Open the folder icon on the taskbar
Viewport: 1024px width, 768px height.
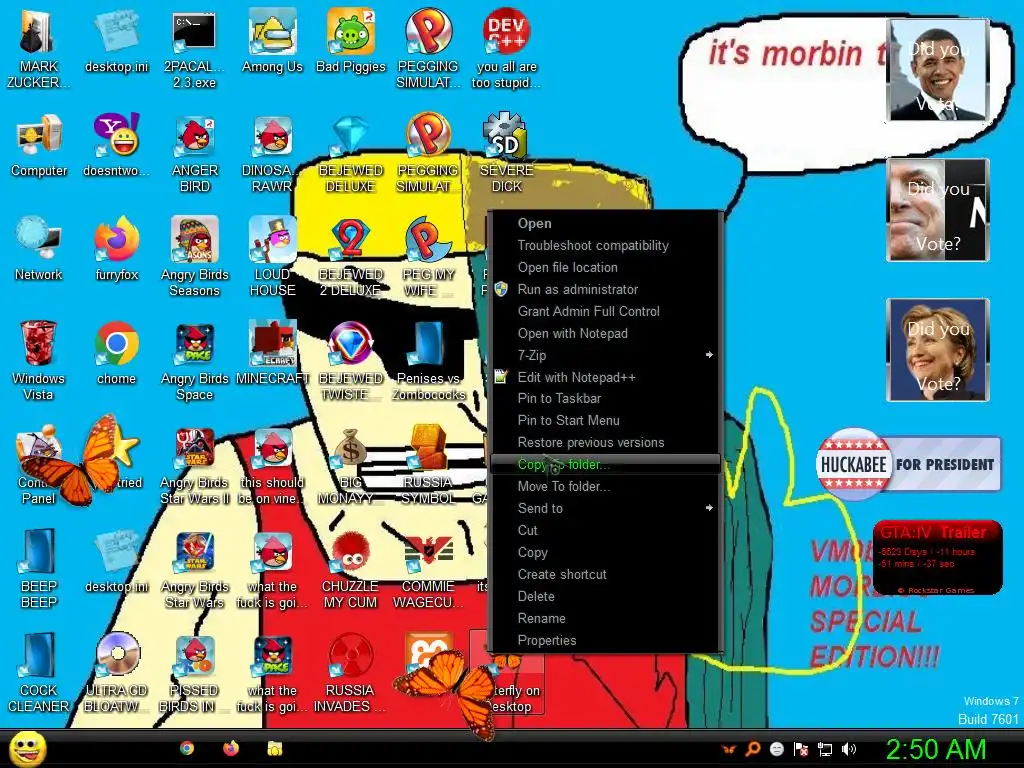pos(275,748)
